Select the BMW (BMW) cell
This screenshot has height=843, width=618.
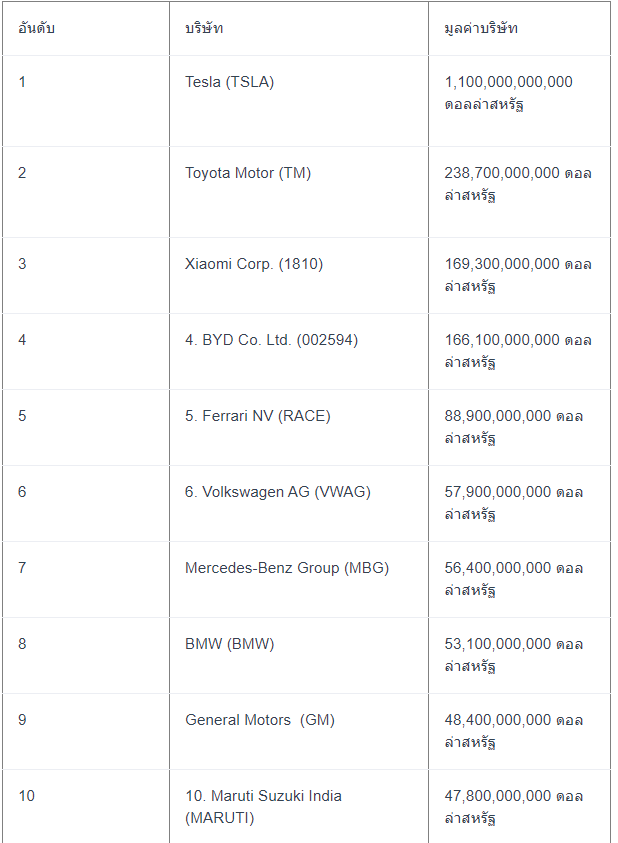229,644
